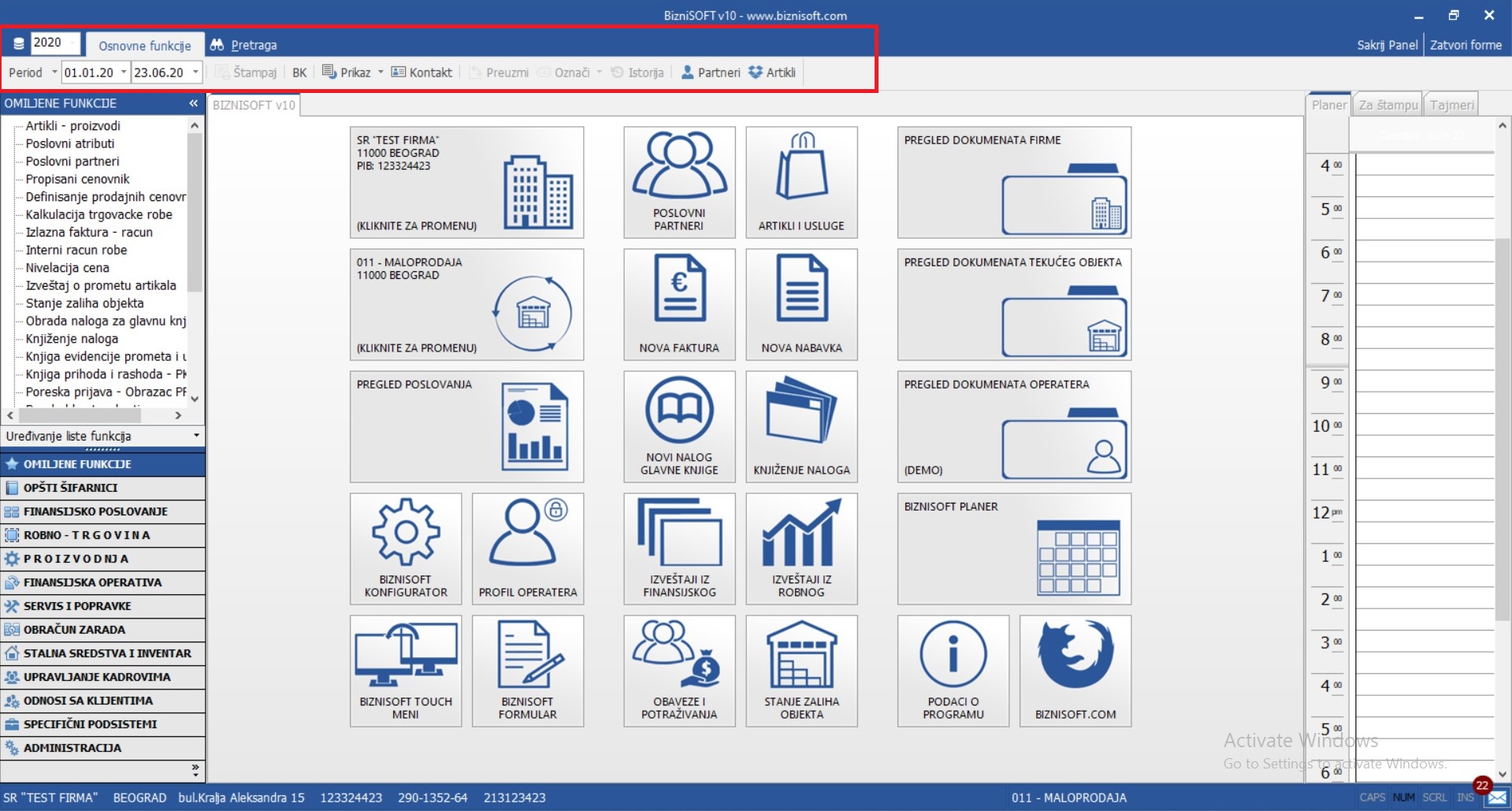Launch BizniSoft Konfigurator
The width and height of the screenshot is (1512, 811).
tap(406, 549)
